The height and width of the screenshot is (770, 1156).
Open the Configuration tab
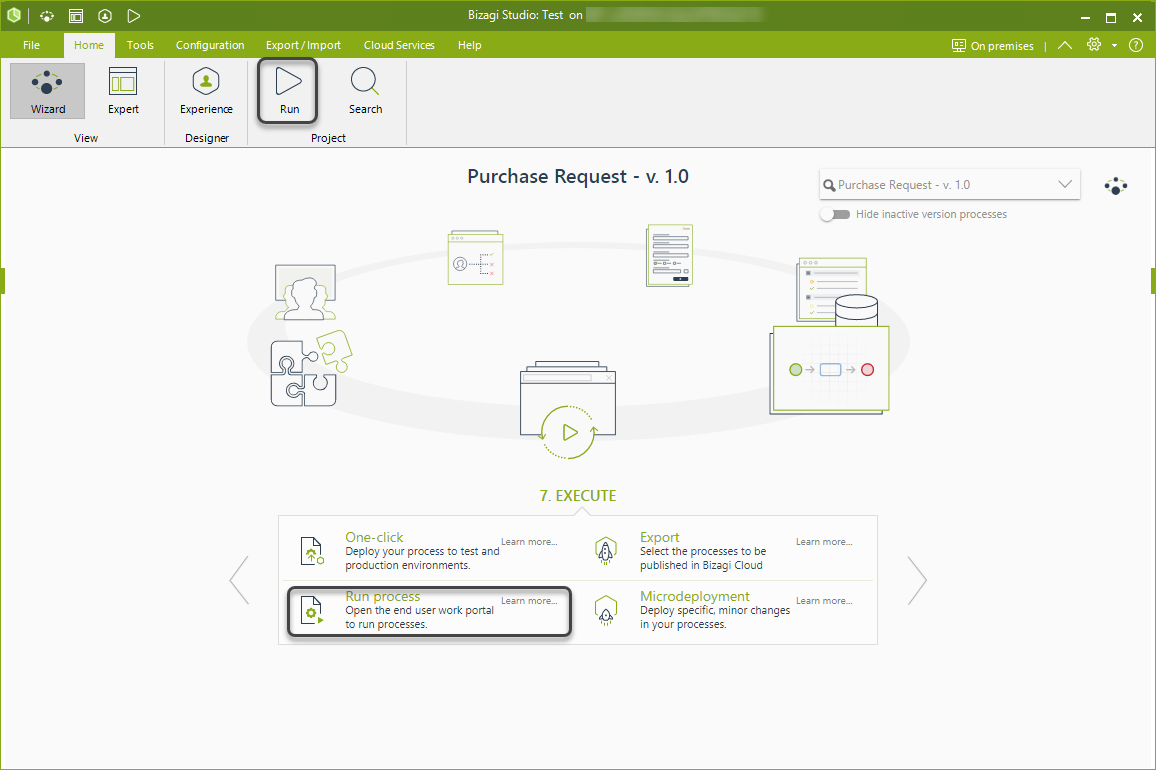[210, 45]
